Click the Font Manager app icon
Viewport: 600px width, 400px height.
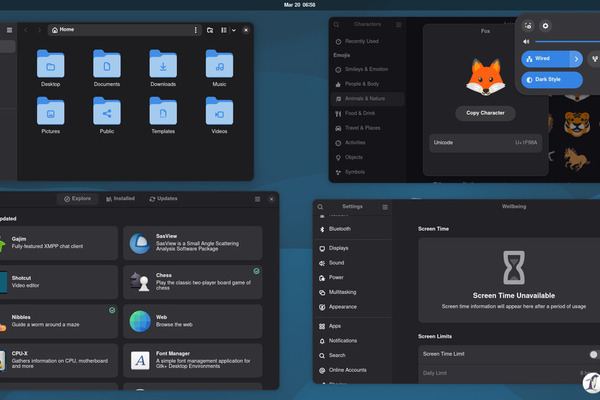point(141,358)
